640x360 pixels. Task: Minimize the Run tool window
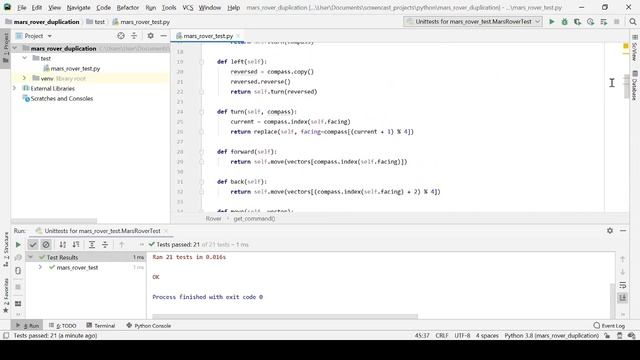[623, 231]
